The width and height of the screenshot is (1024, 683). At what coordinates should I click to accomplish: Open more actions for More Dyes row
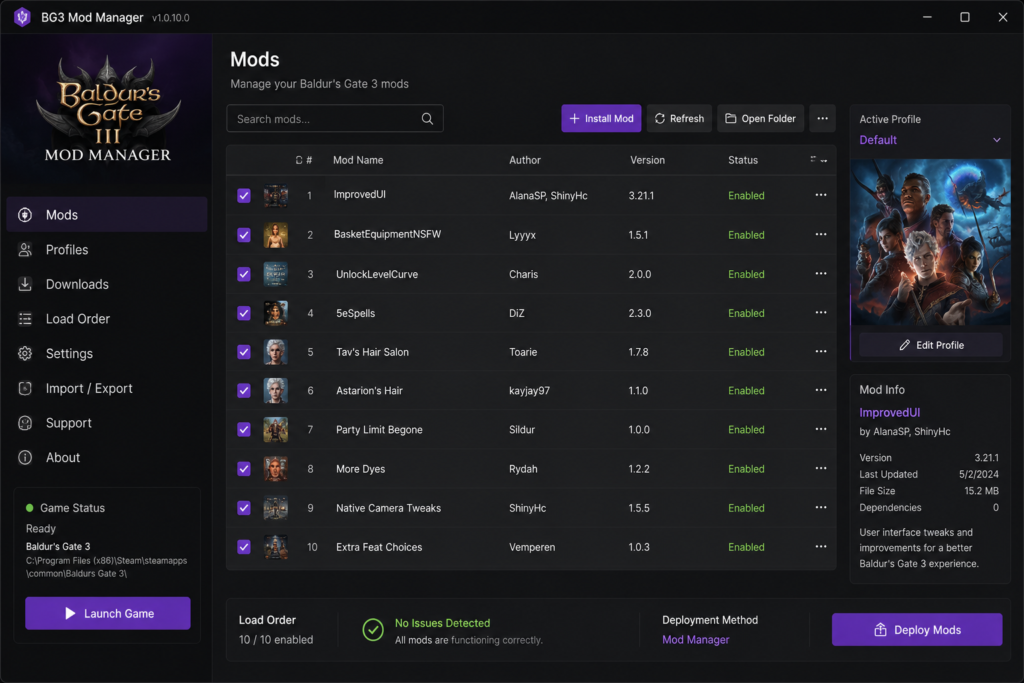821,468
